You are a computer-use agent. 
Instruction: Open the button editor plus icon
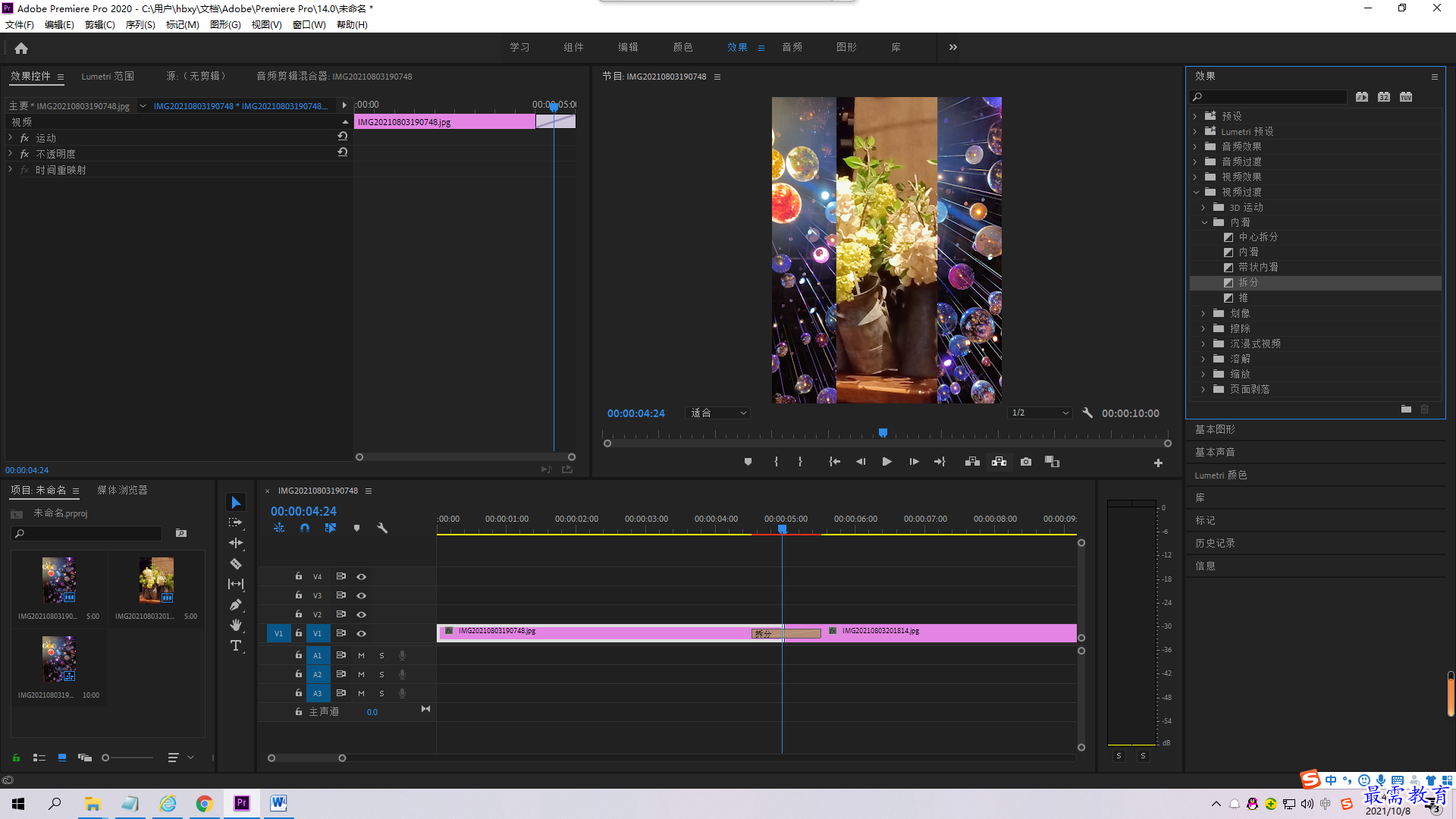tap(1158, 463)
